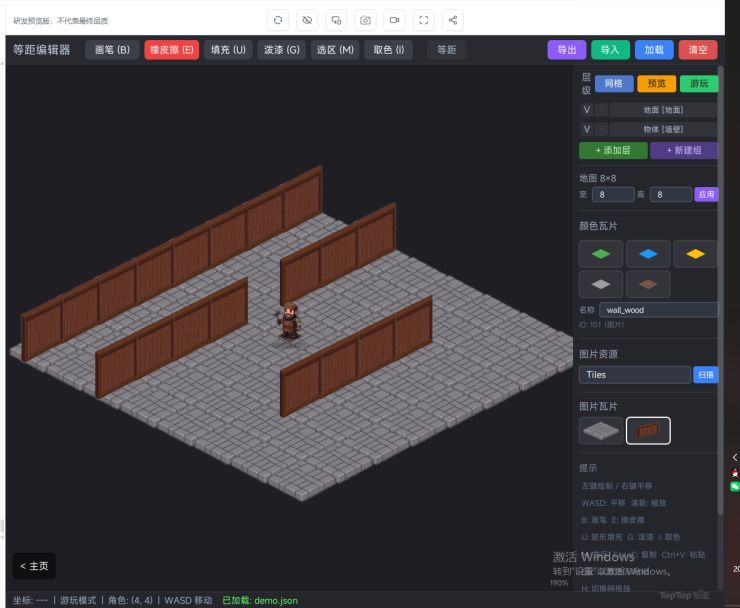
Task: Select the 物体 [墙壁] layer row
Action: (663, 129)
